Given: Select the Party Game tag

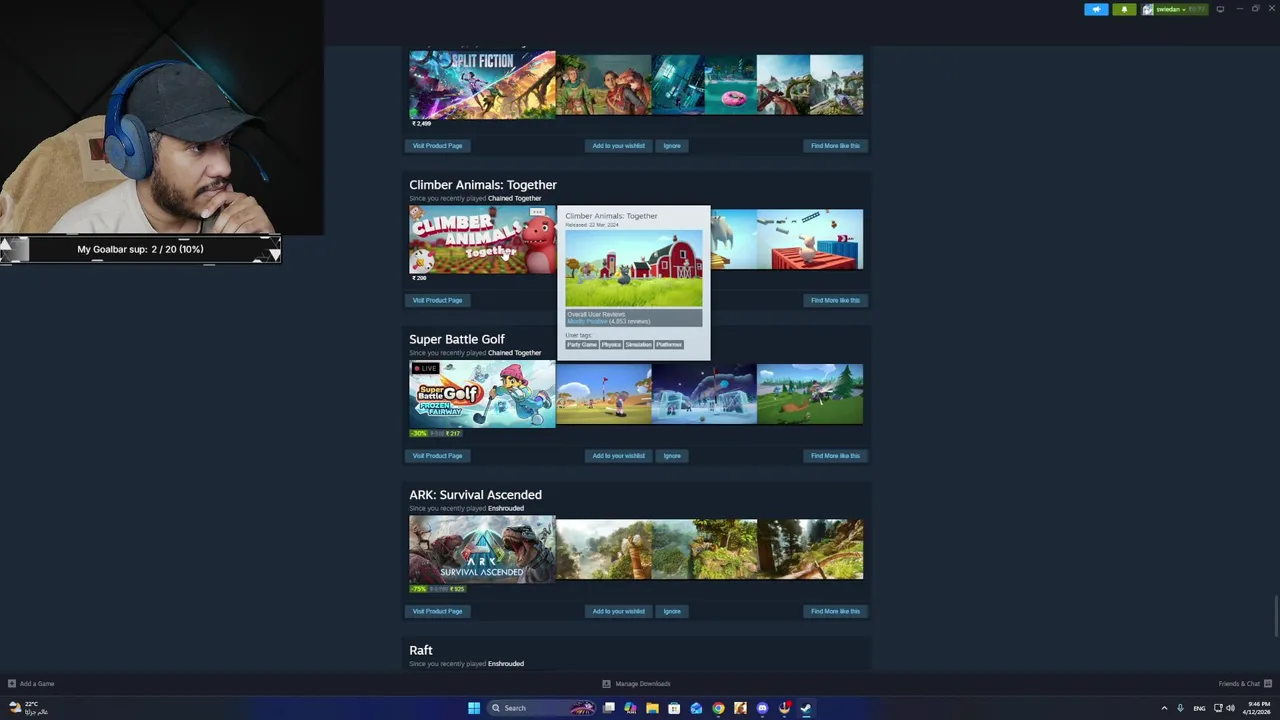Looking at the screenshot, I should (582, 345).
